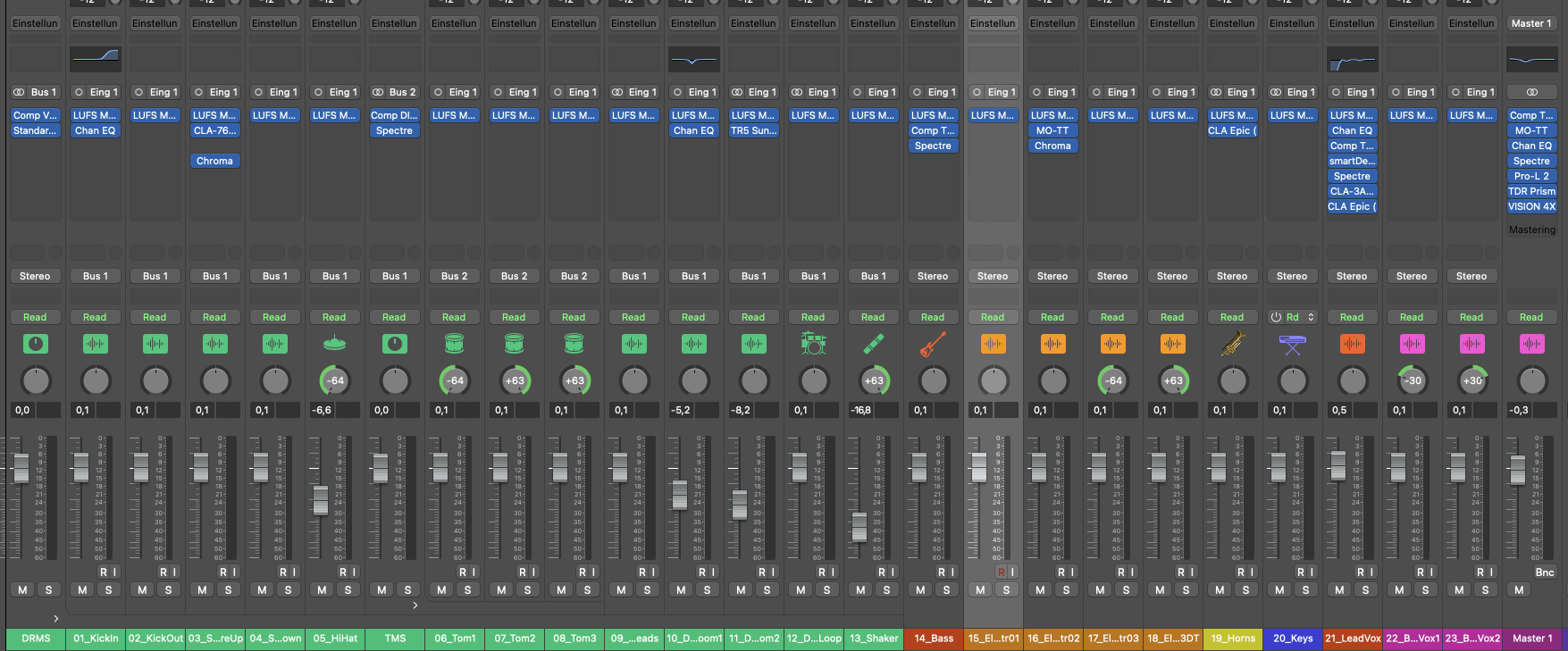
Task: Click the 10_D...oom1 volume fader handle
Action: pyautogui.click(x=680, y=494)
